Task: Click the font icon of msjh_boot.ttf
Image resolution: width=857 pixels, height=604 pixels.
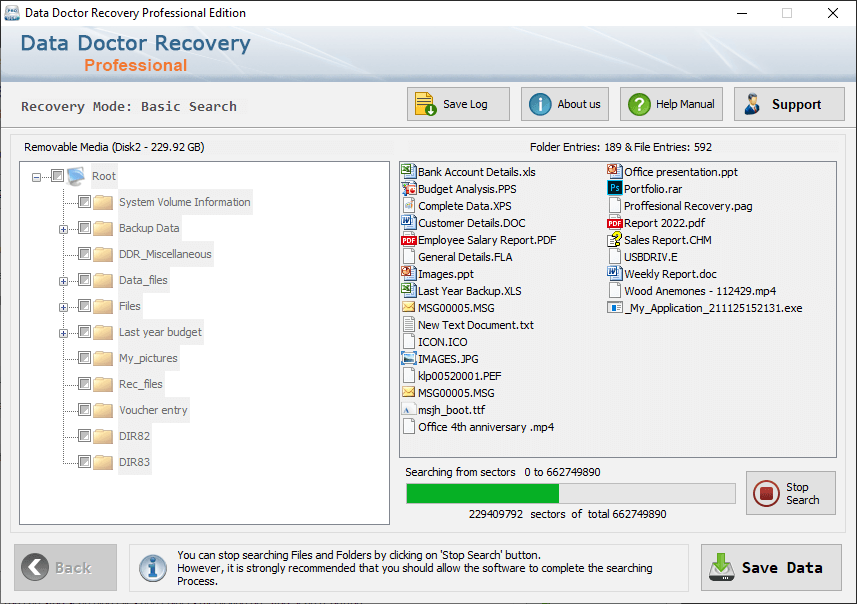Action: click(x=408, y=409)
